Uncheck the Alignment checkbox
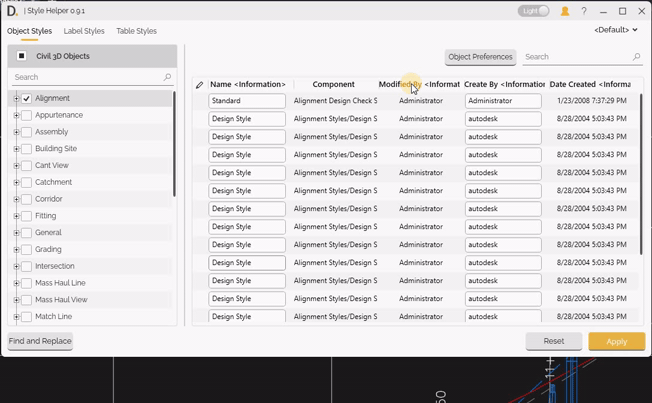 click(27, 99)
